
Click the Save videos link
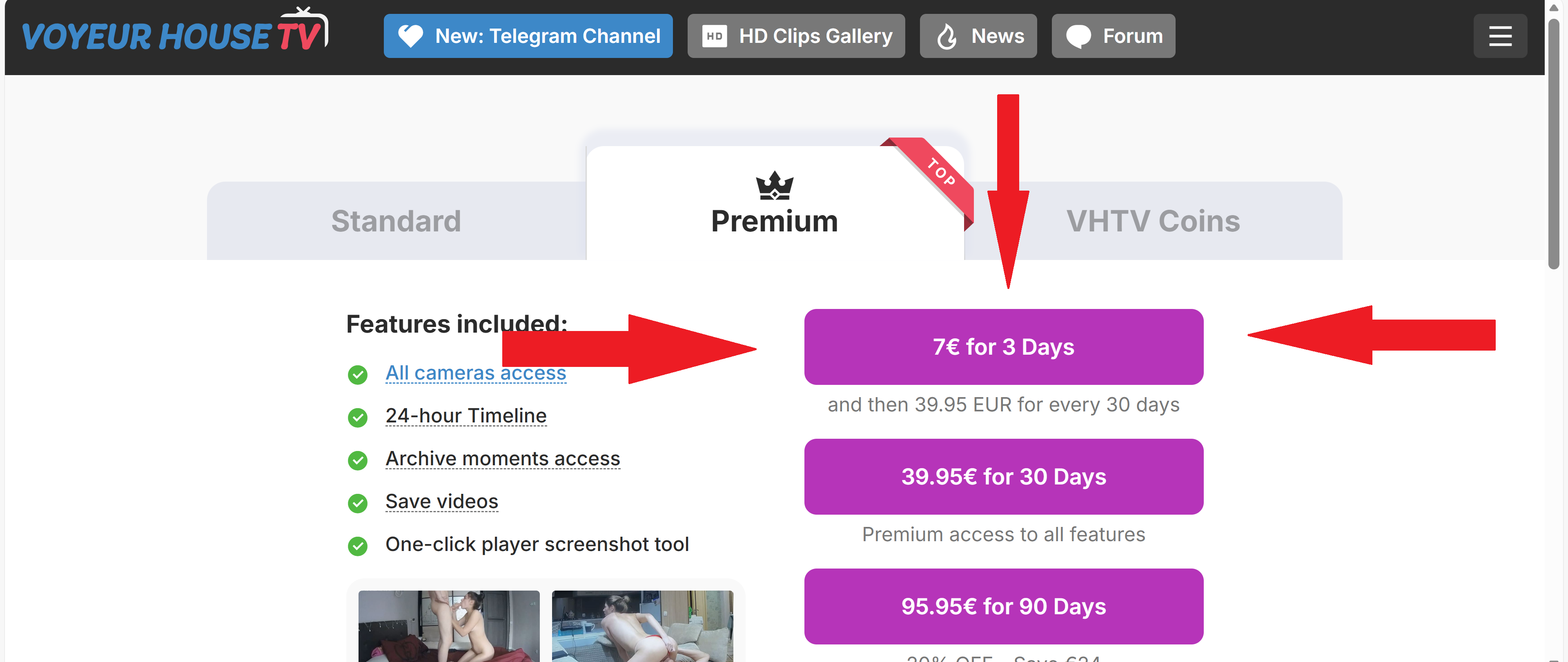click(441, 501)
